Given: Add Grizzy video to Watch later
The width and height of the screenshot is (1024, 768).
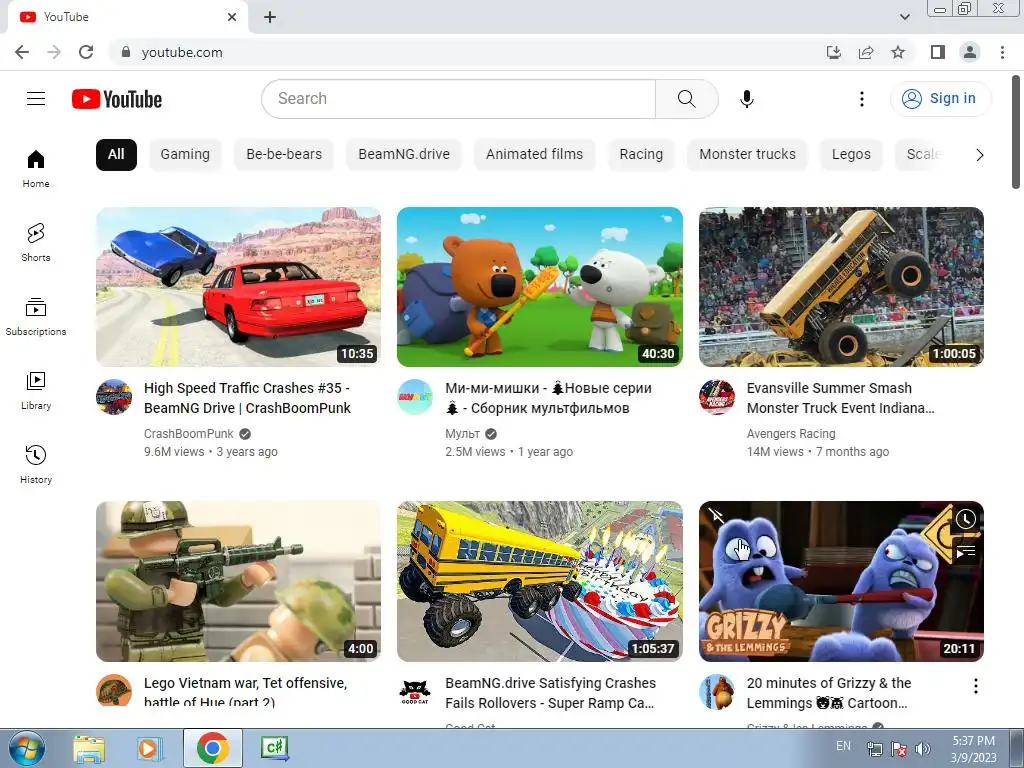Looking at the screenshot, I should 966,519.
